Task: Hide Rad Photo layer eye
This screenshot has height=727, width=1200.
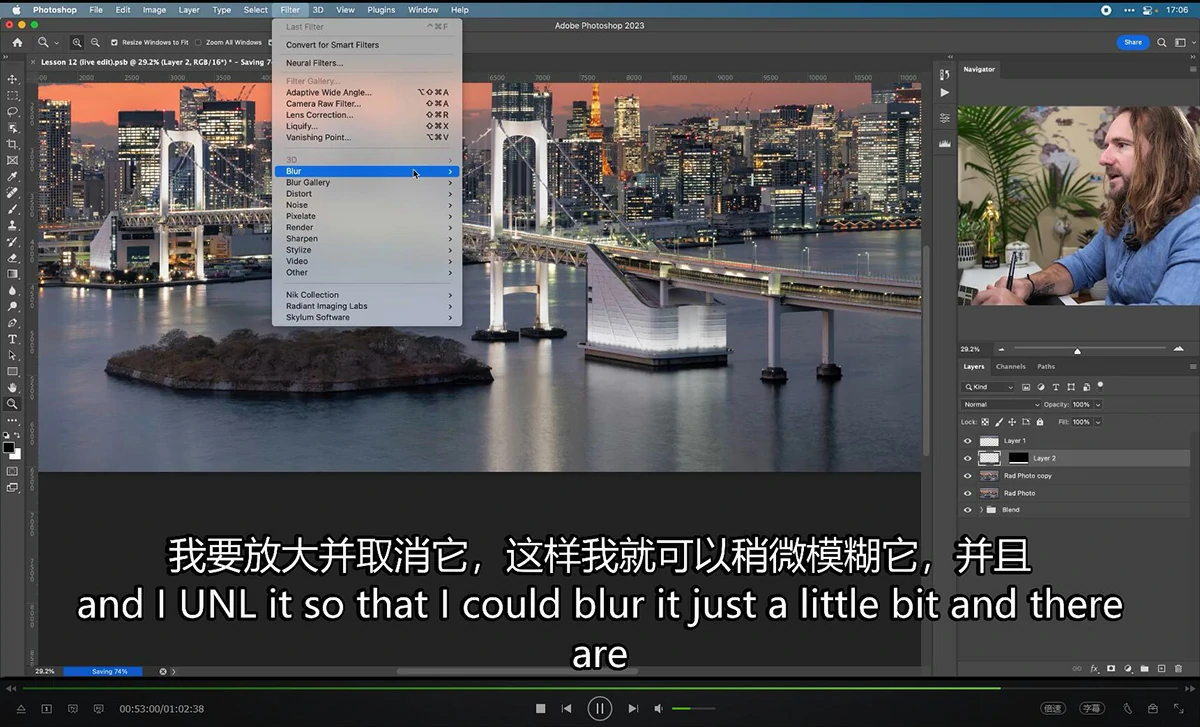Action: [x=967, y=493]
